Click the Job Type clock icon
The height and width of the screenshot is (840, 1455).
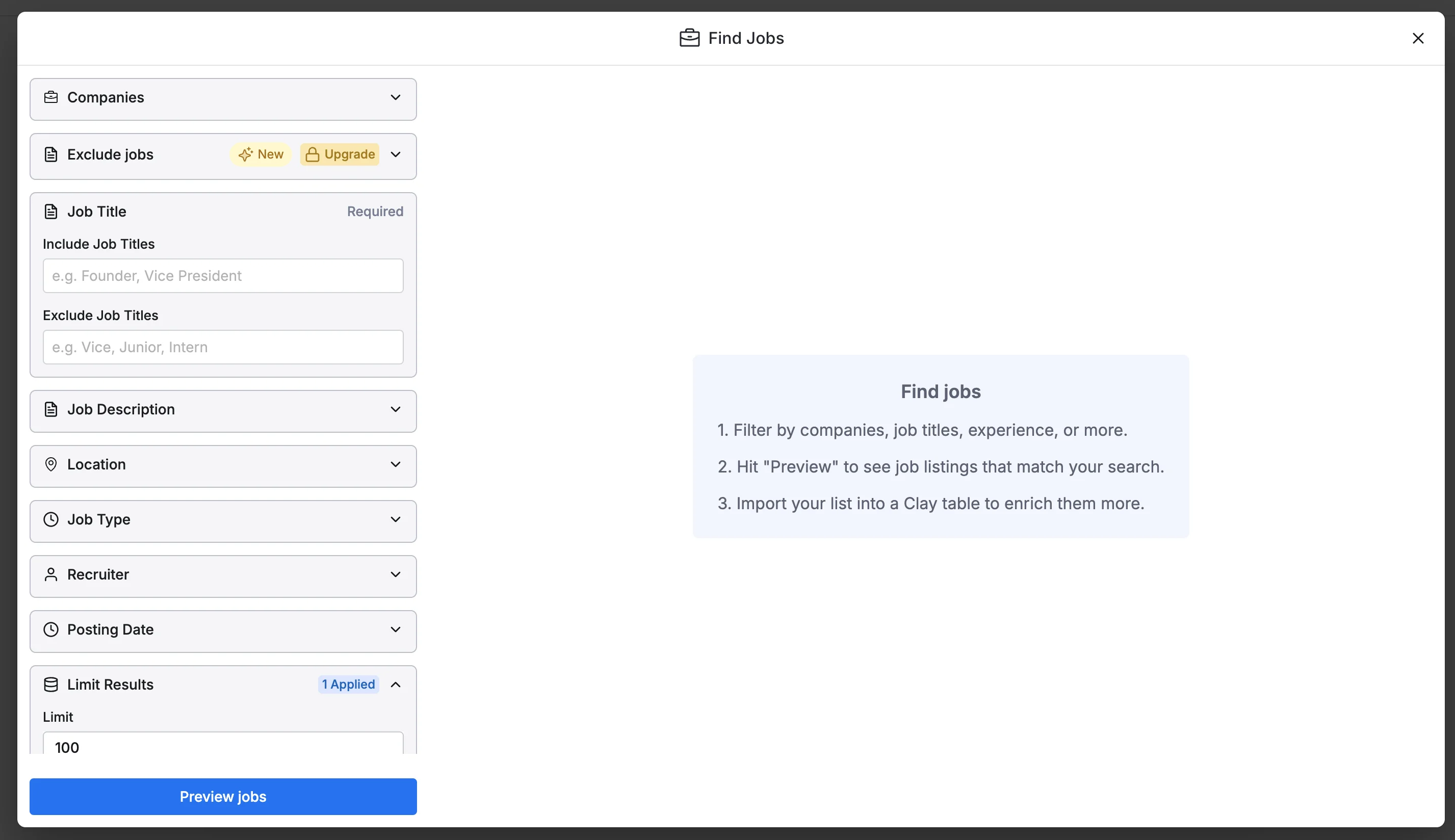[x=51, y=519]
